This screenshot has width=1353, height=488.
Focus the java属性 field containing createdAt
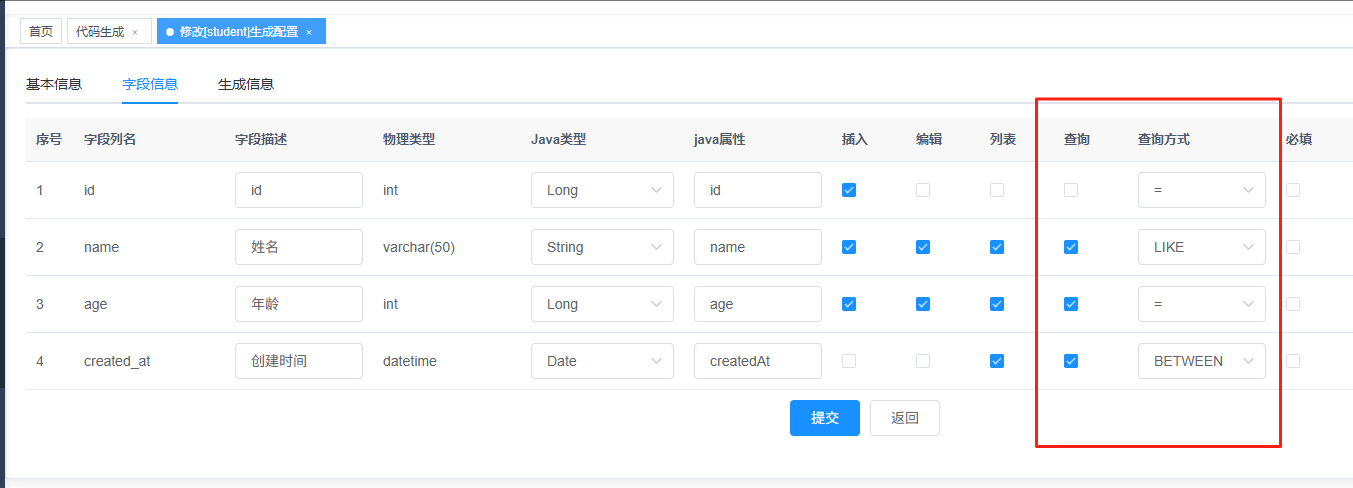click(757, 361)
